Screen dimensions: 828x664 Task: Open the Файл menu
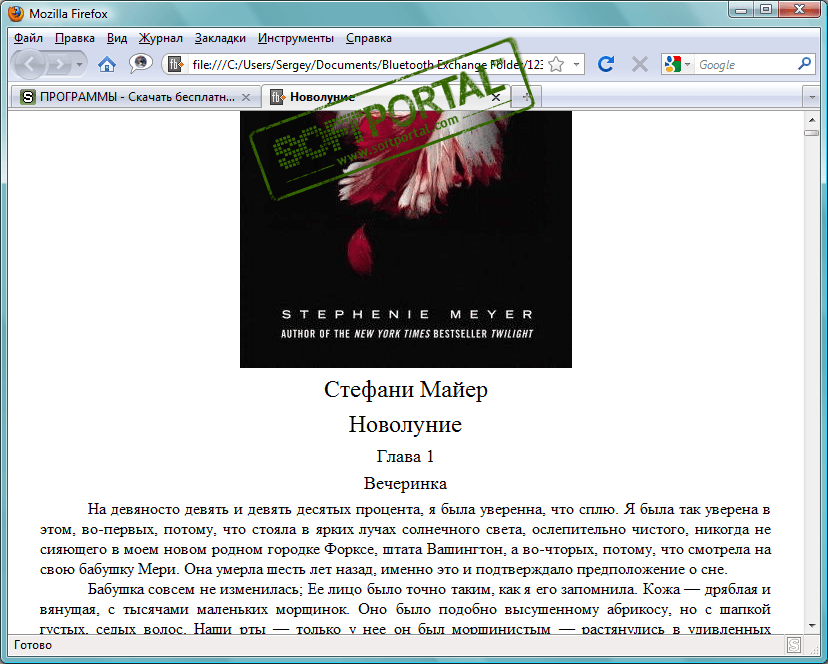(28, 38)
